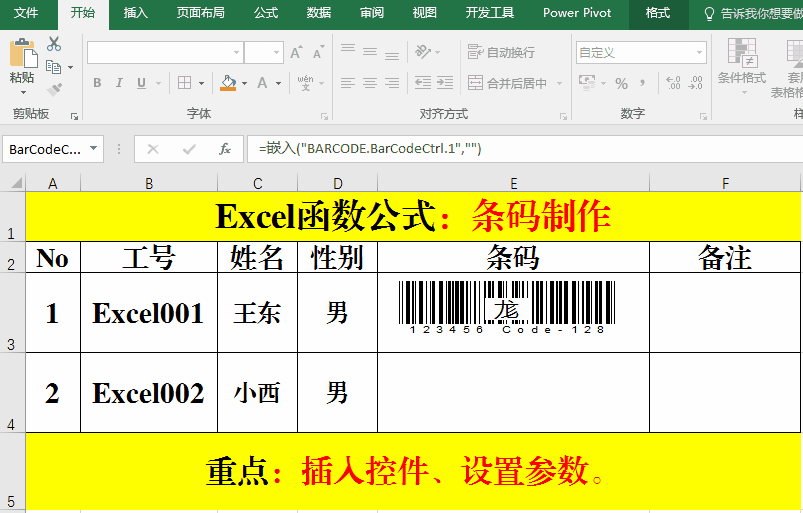Open clipboard group dialog launcher
The image size is (803, 513).
tap(74, 117)
